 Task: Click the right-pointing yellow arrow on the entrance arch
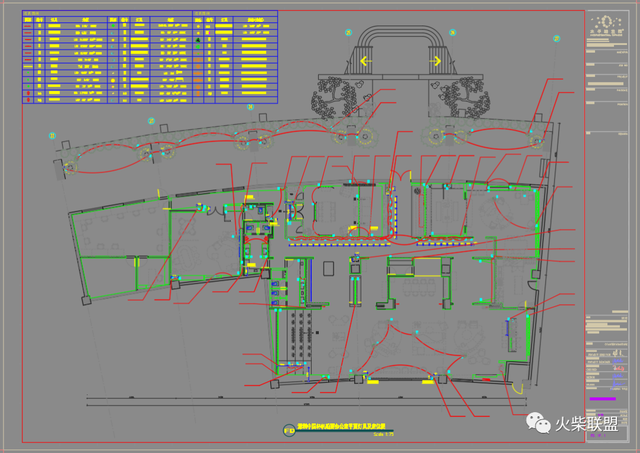[436, 60]
